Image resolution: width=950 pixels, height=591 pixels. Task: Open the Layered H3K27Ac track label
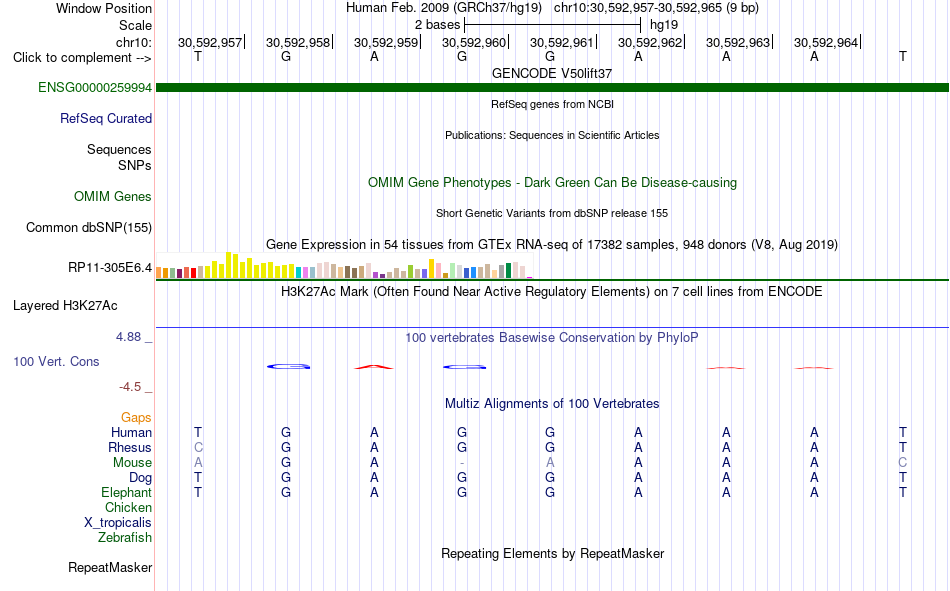point(65,306)
